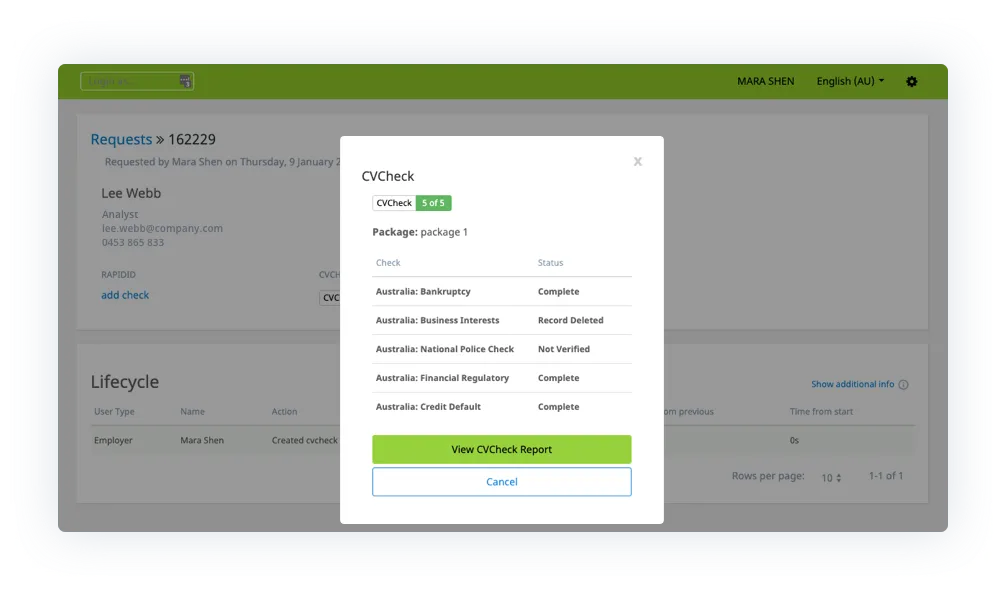The width and height of the screenshot is (1004, 598).
Task: Click the Not Verified status for National Police Check
Action: click(562, 349)
